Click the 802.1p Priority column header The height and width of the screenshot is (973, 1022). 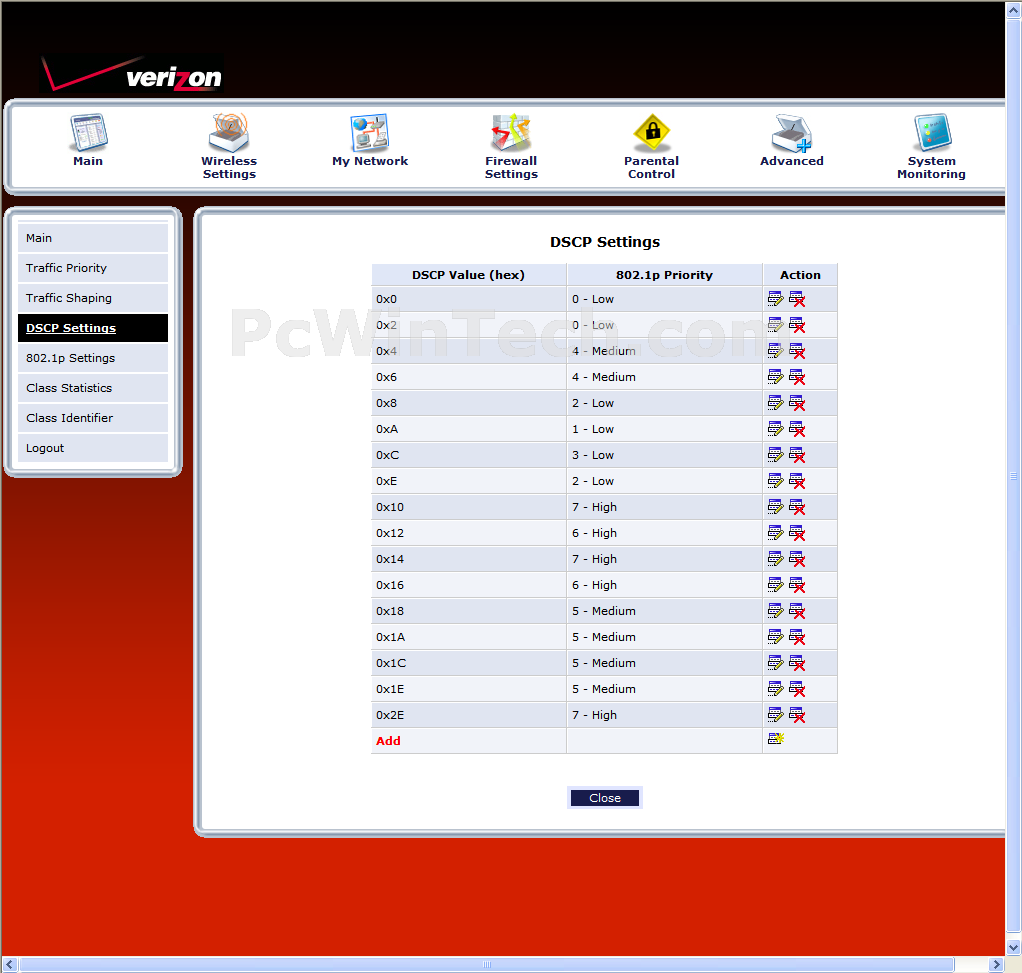tap(664, 275)
